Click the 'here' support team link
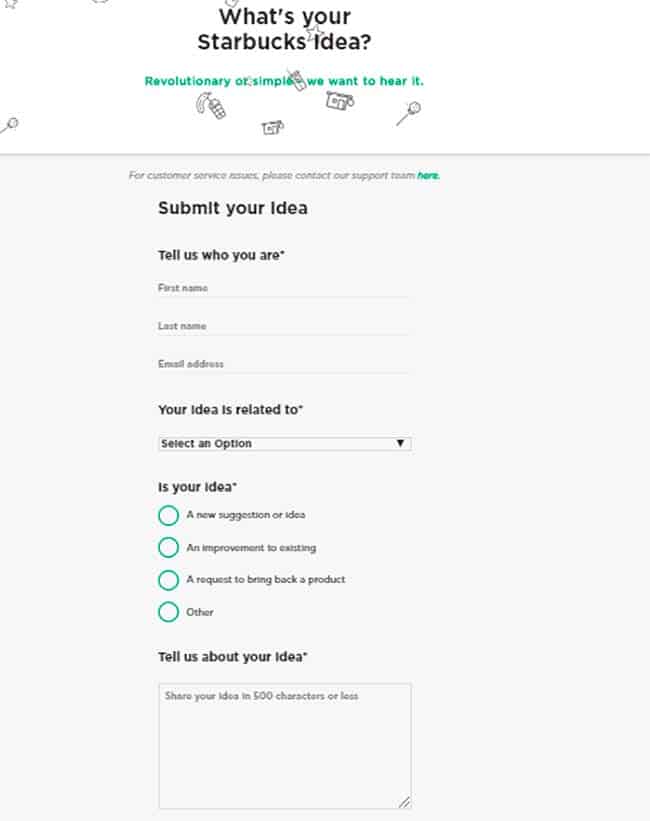Image resolution: width=650 pixels, height=821 pixels. [x=428, y=175]
